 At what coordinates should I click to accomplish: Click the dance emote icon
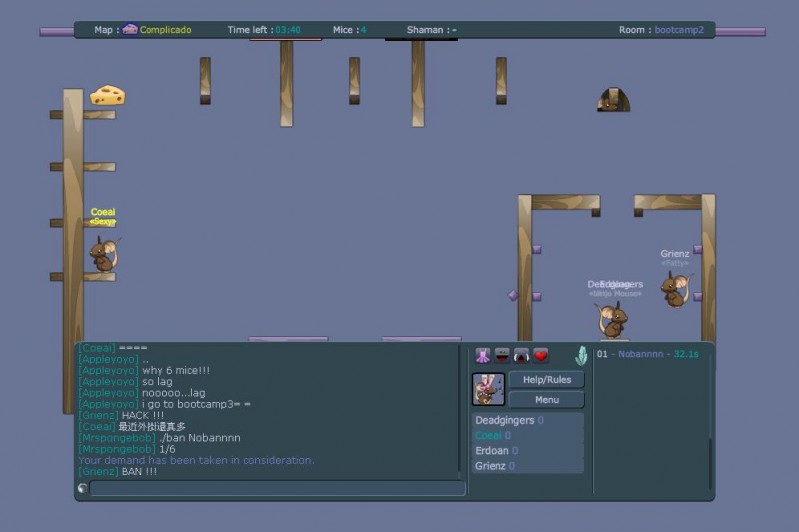point(483,356)
